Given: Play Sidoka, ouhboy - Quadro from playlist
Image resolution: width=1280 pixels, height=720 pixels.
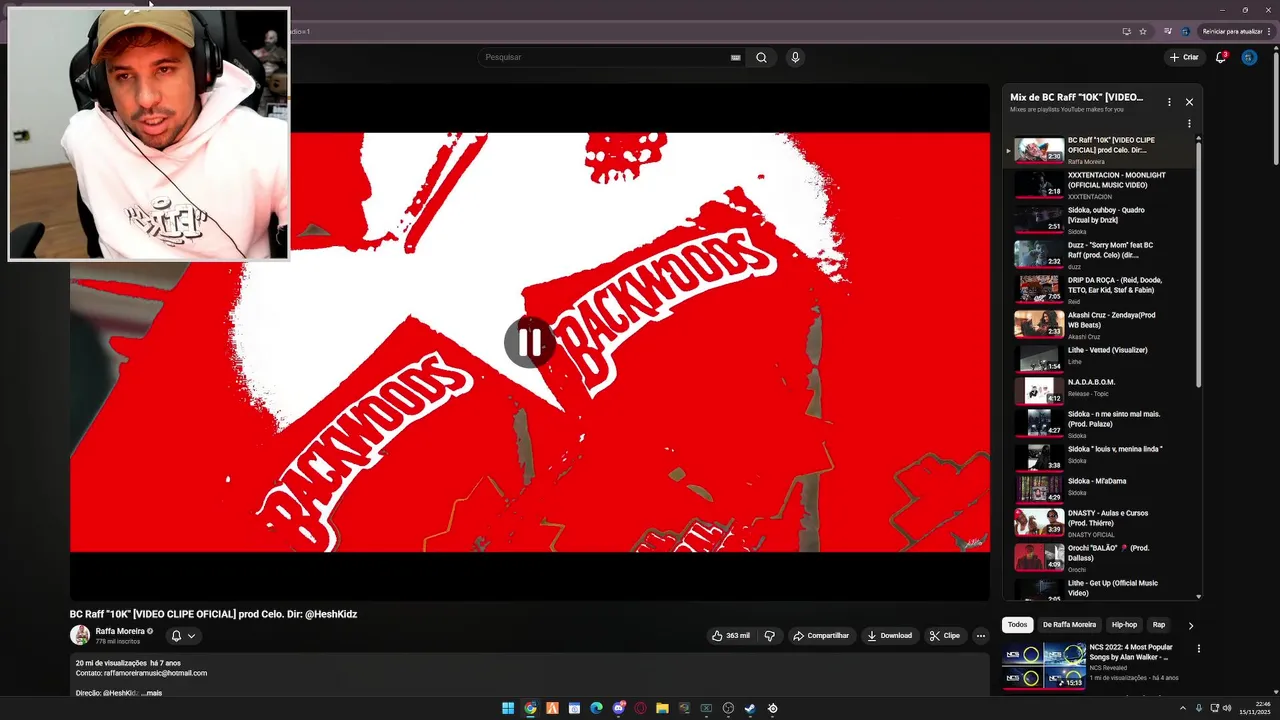Looking at the screenshot, I should tap(1098, 220).
